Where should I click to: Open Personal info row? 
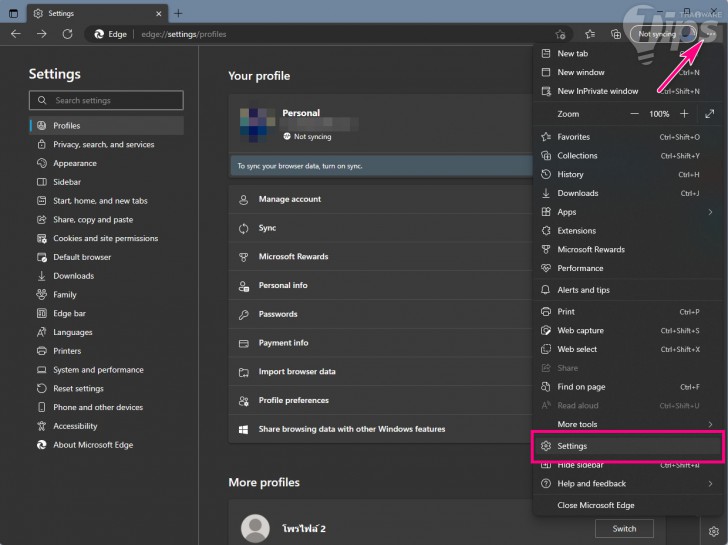click(x=381, y=285)
